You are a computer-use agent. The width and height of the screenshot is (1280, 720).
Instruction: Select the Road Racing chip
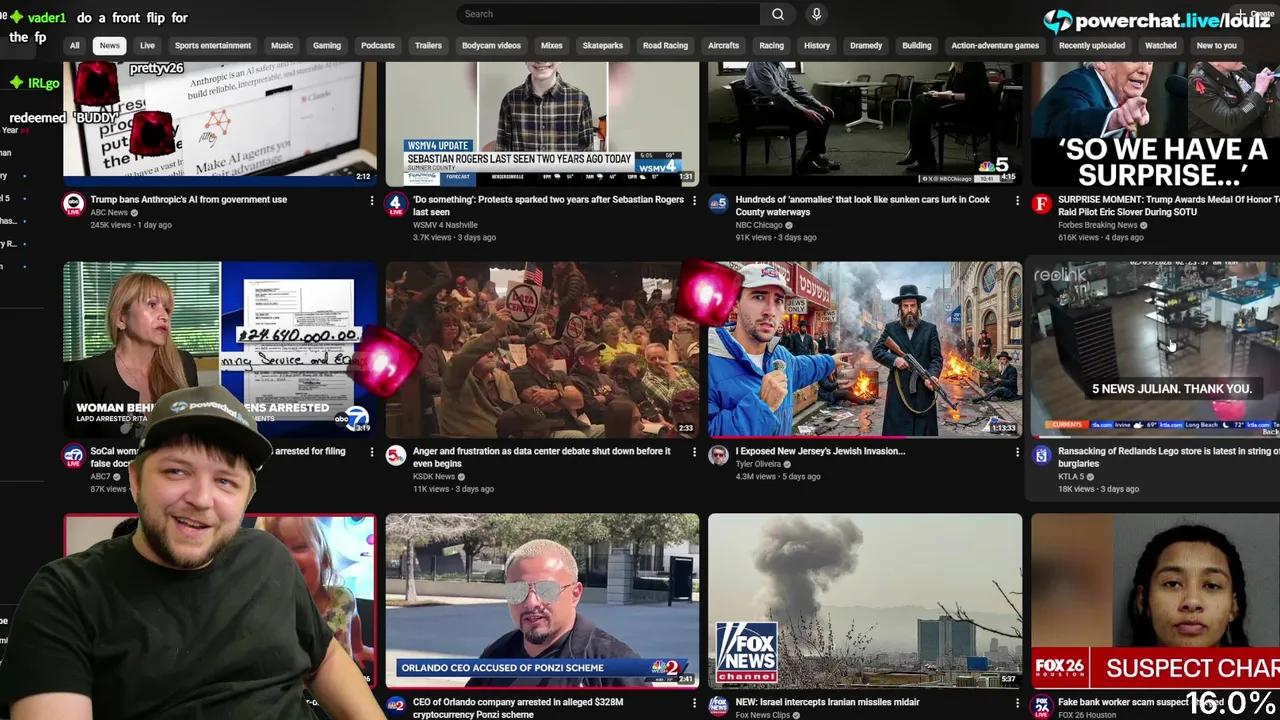click(665, 45)
